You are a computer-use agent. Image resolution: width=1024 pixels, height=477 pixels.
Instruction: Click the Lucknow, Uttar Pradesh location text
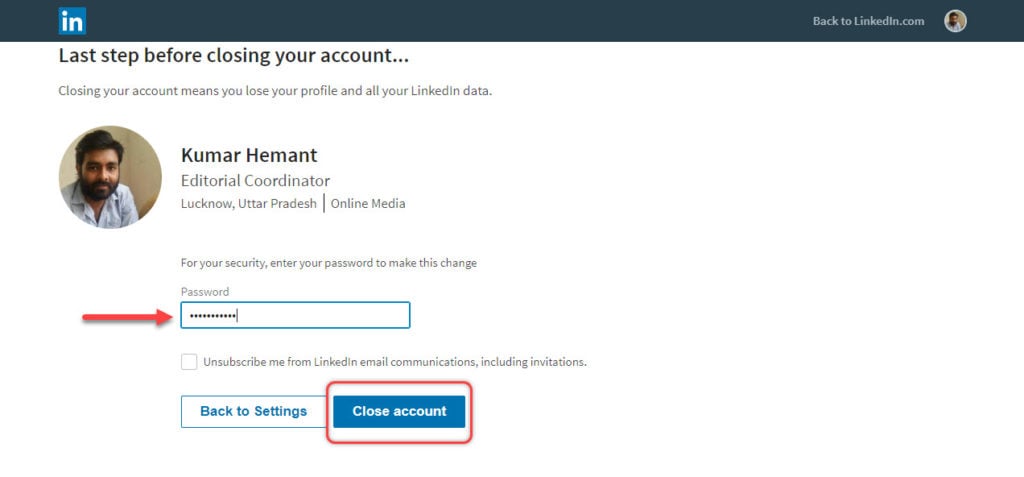tap(249, 204)
